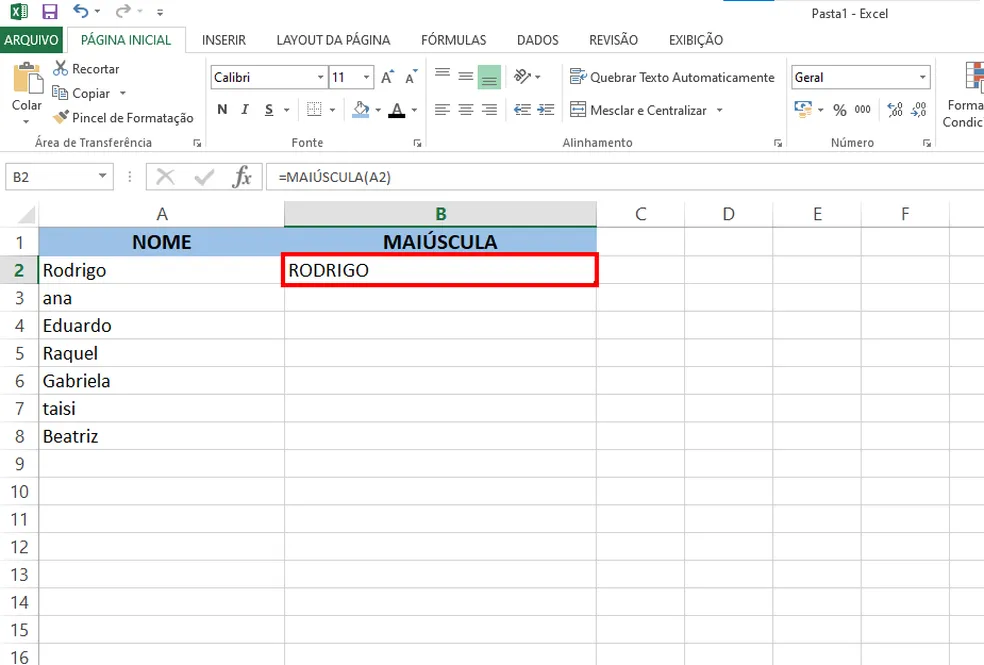Click the insert function fx icon
984x665 pixels.
pos(242,177)
